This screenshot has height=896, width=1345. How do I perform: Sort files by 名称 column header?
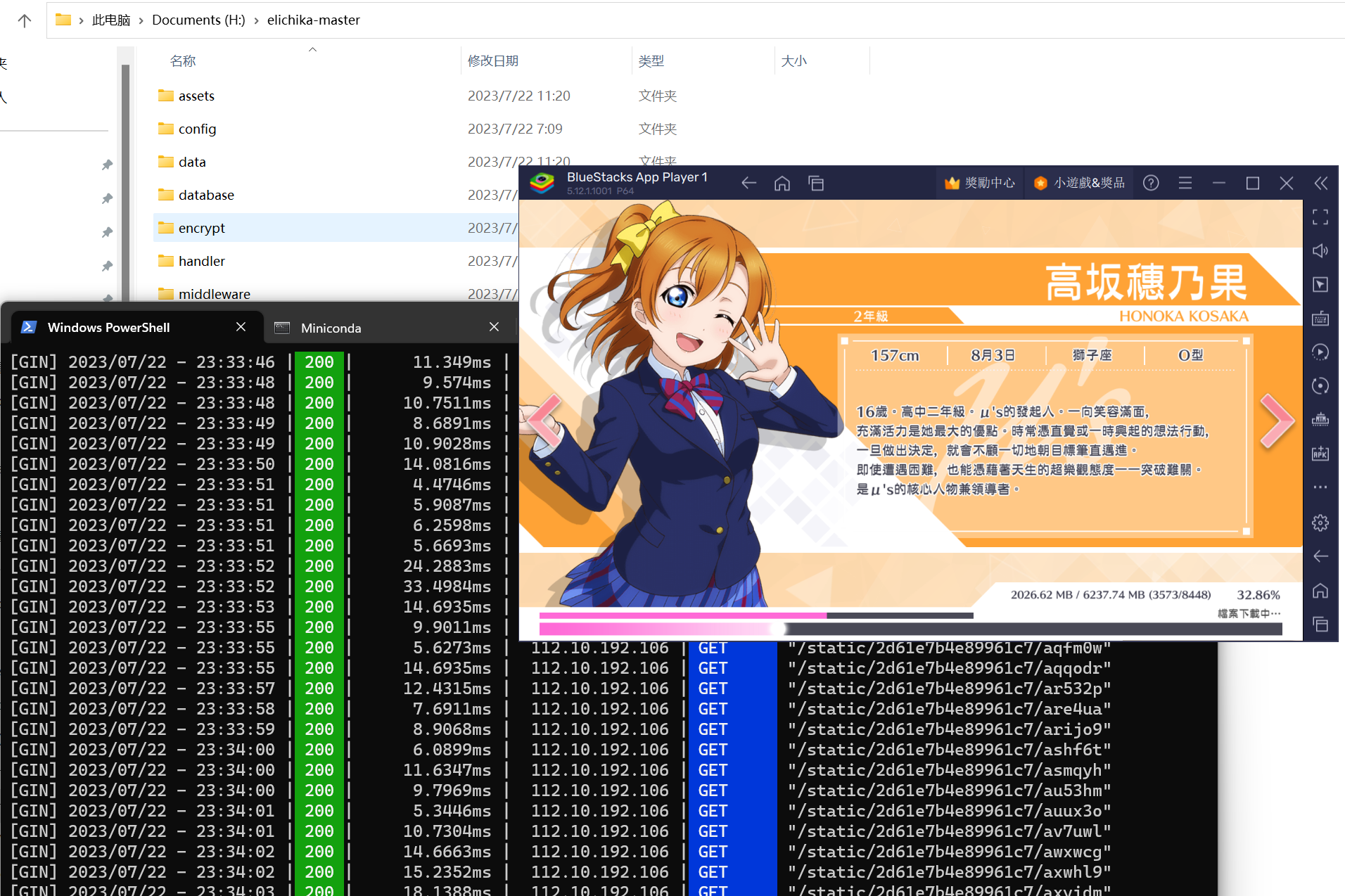pos(183,61)
